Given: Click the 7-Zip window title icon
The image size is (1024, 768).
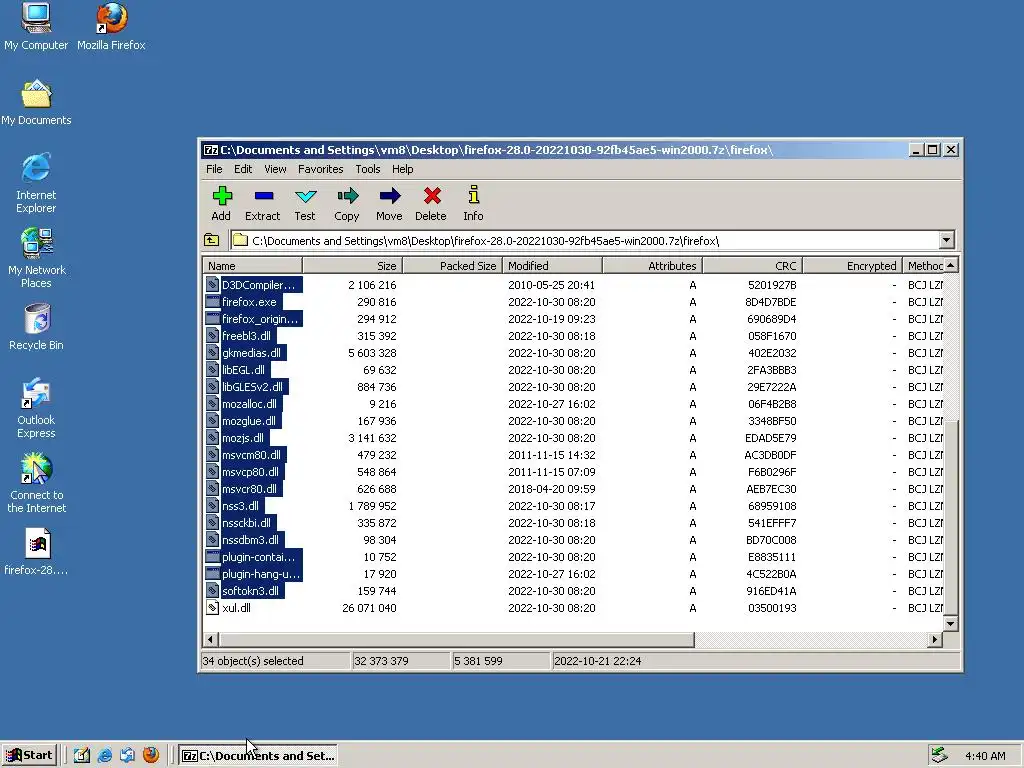Looking at the screenshot, I should click(x=210, y=150).
